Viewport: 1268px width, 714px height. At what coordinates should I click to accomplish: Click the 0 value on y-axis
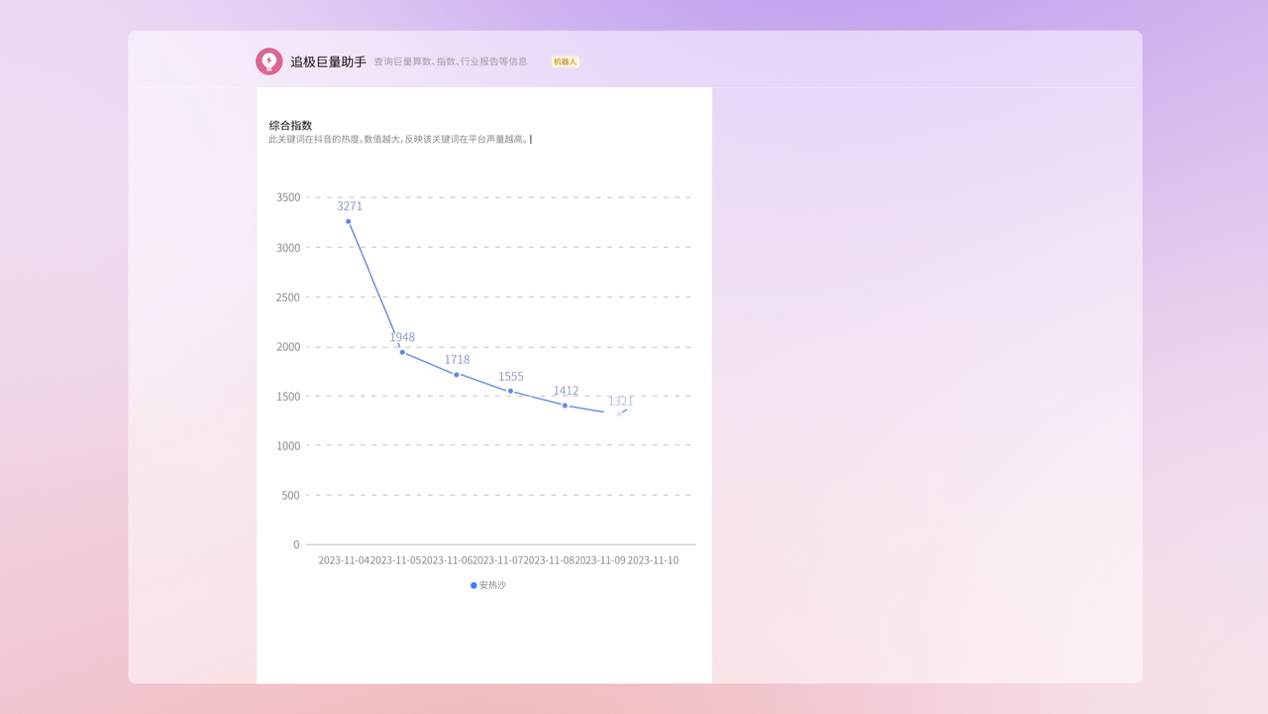click(296, 545)
